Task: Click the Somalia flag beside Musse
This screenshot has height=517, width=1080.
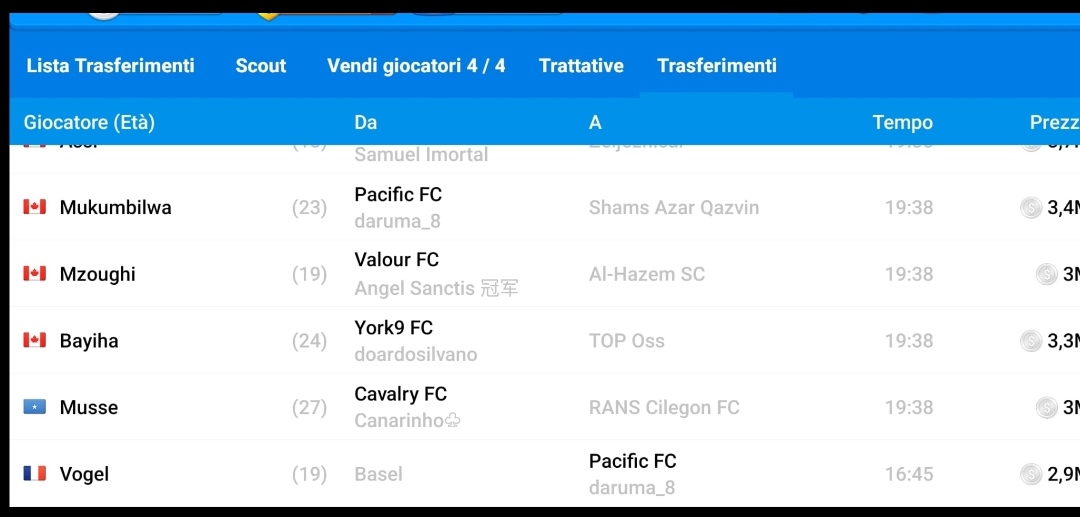Action: [x=35, y=407]
